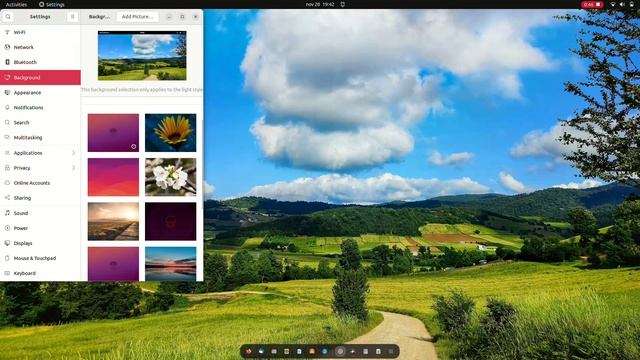Click the Bluetooth icon in sidebar

coord(7,62)
